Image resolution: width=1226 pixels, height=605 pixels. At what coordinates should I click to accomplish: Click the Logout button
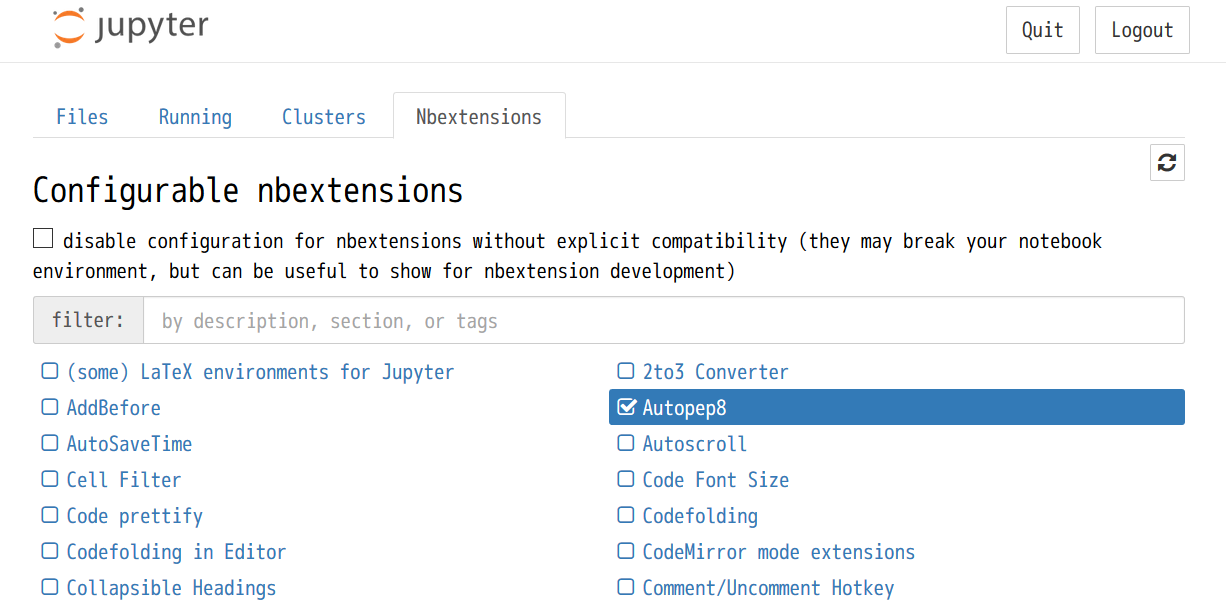pos(1142,30)
